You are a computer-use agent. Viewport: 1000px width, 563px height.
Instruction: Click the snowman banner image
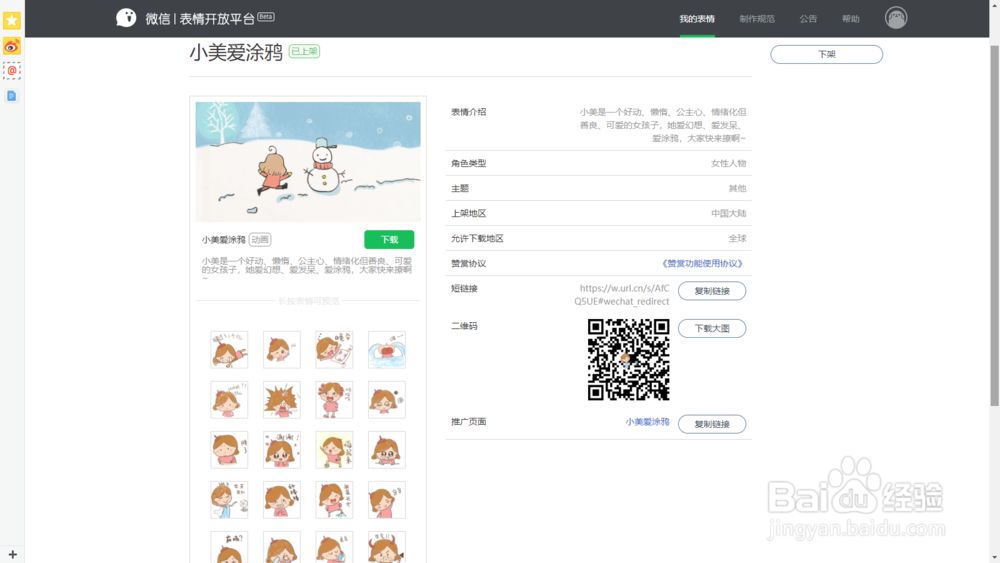tap(308, 162)
